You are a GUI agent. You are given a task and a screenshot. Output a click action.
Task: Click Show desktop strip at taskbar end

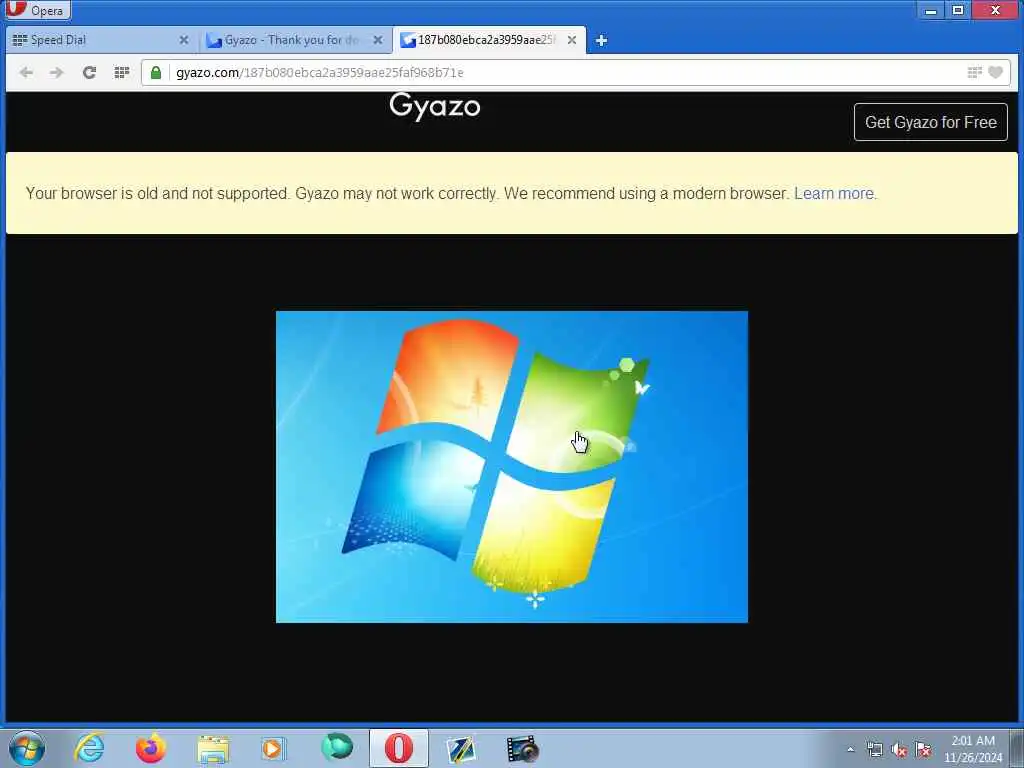1016,748
